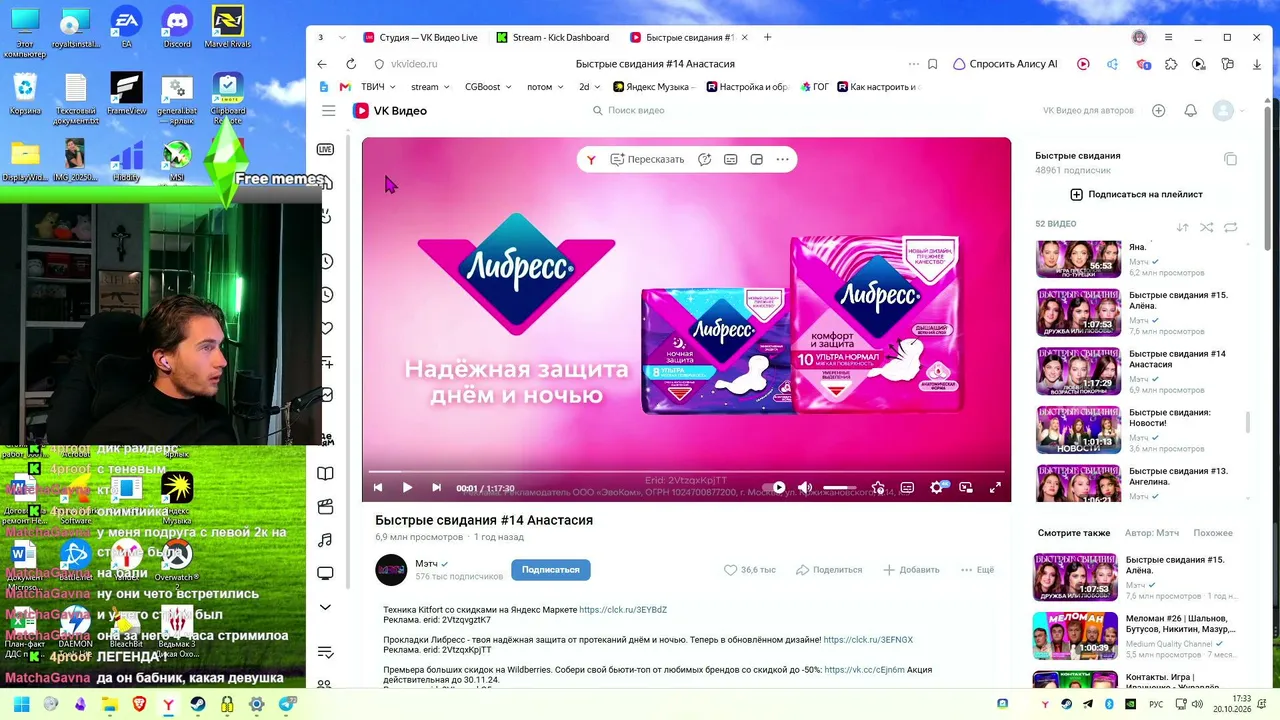Enter fullscreen mode in the video player
The height and width of the screenshot is (720, 1280).
995,488
